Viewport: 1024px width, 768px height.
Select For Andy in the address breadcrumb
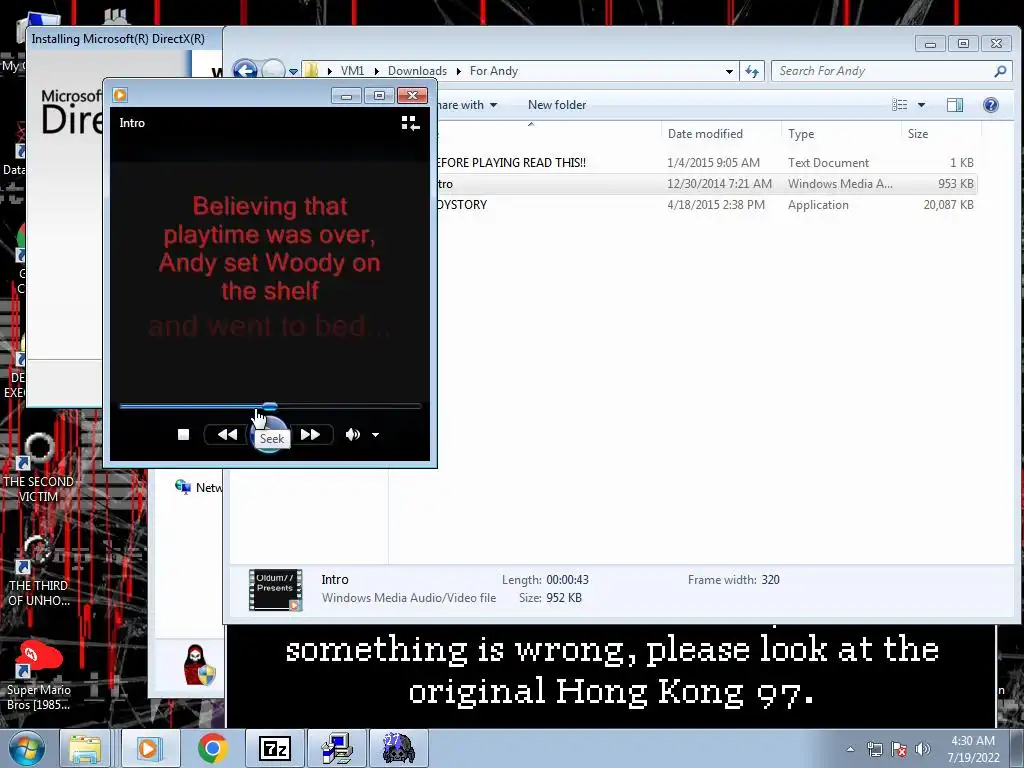[x=494, y=71]
